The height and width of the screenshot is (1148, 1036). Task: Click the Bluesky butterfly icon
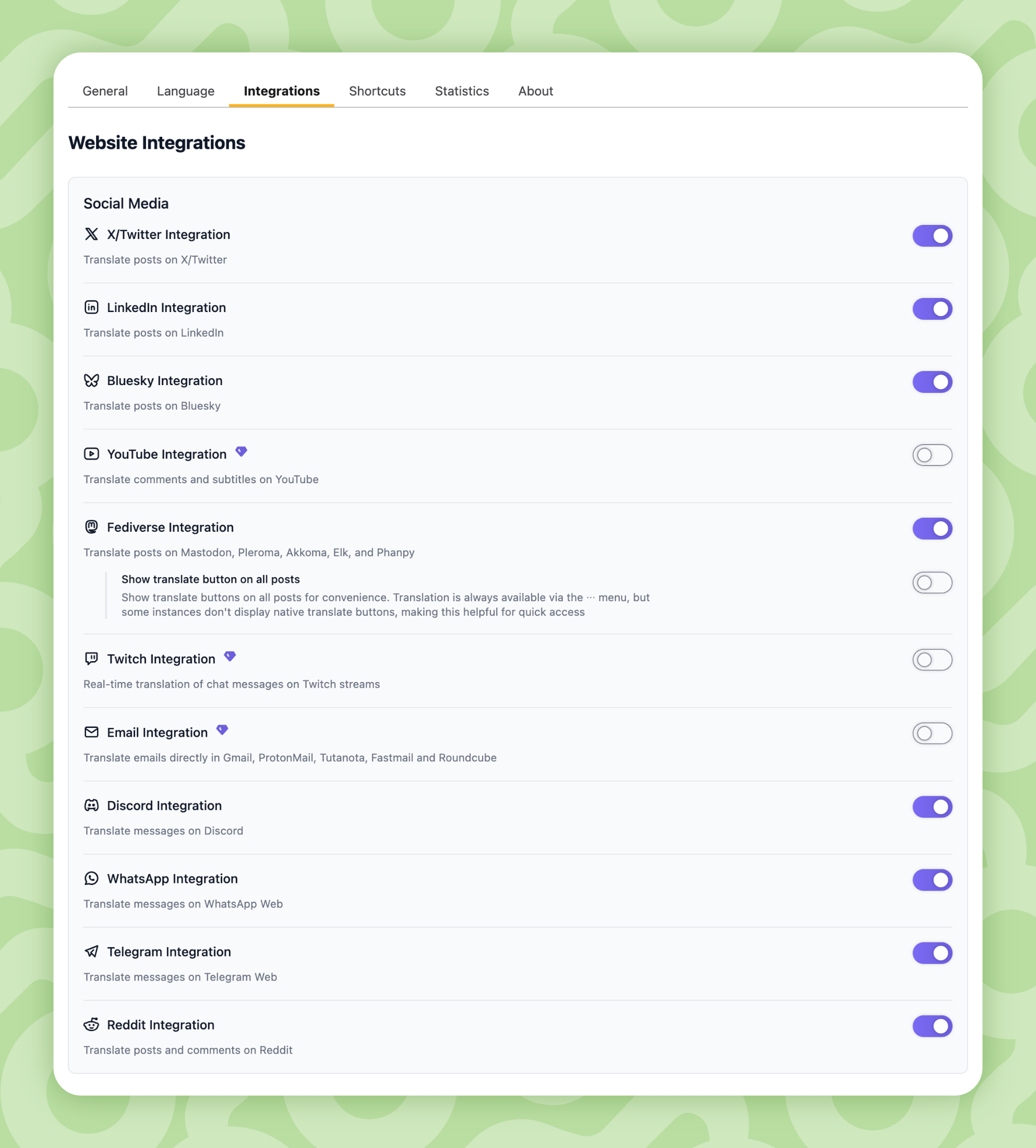point(92,380)
